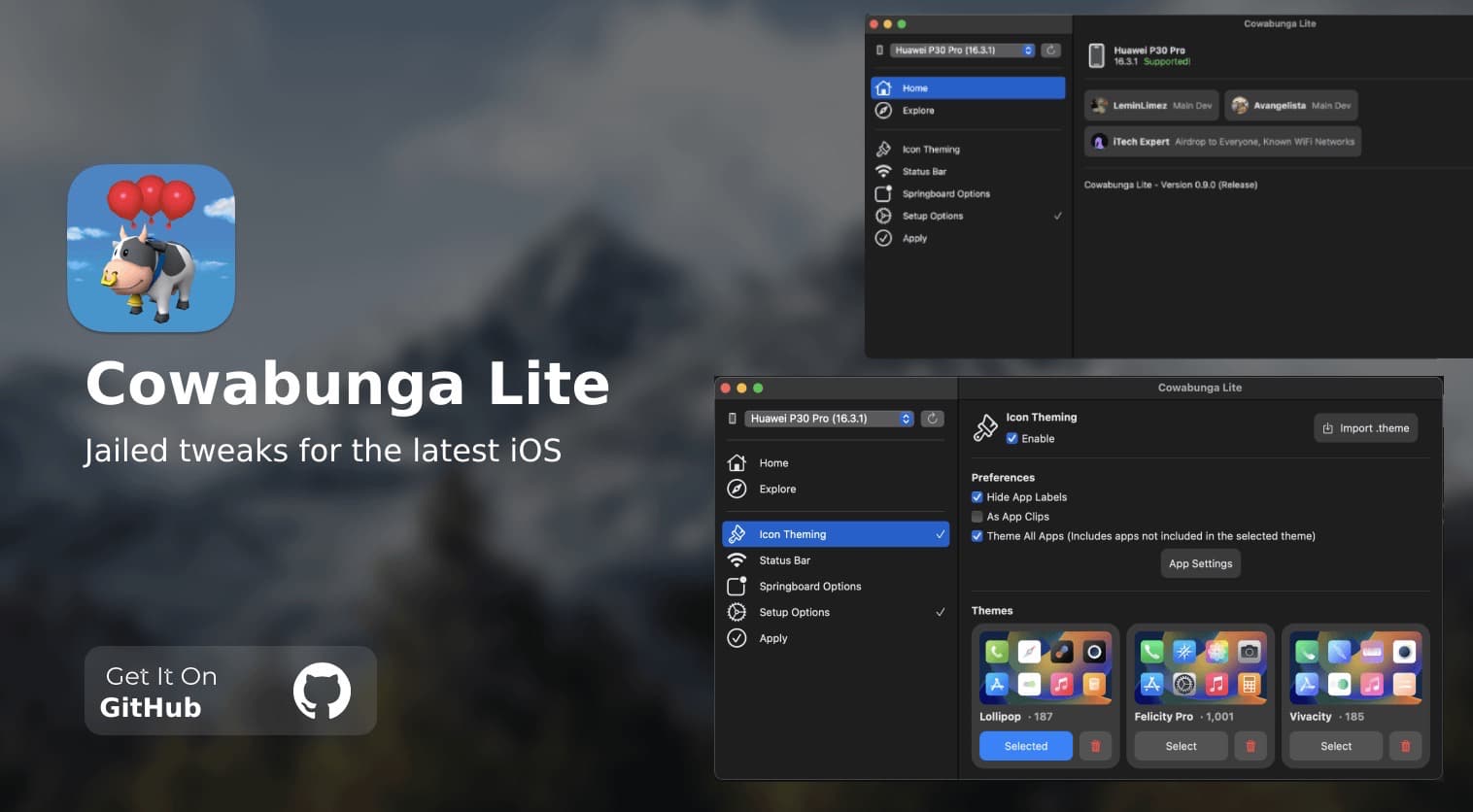
Task: Click the Selected button under Lollipop
Action: pos(1026,746)
